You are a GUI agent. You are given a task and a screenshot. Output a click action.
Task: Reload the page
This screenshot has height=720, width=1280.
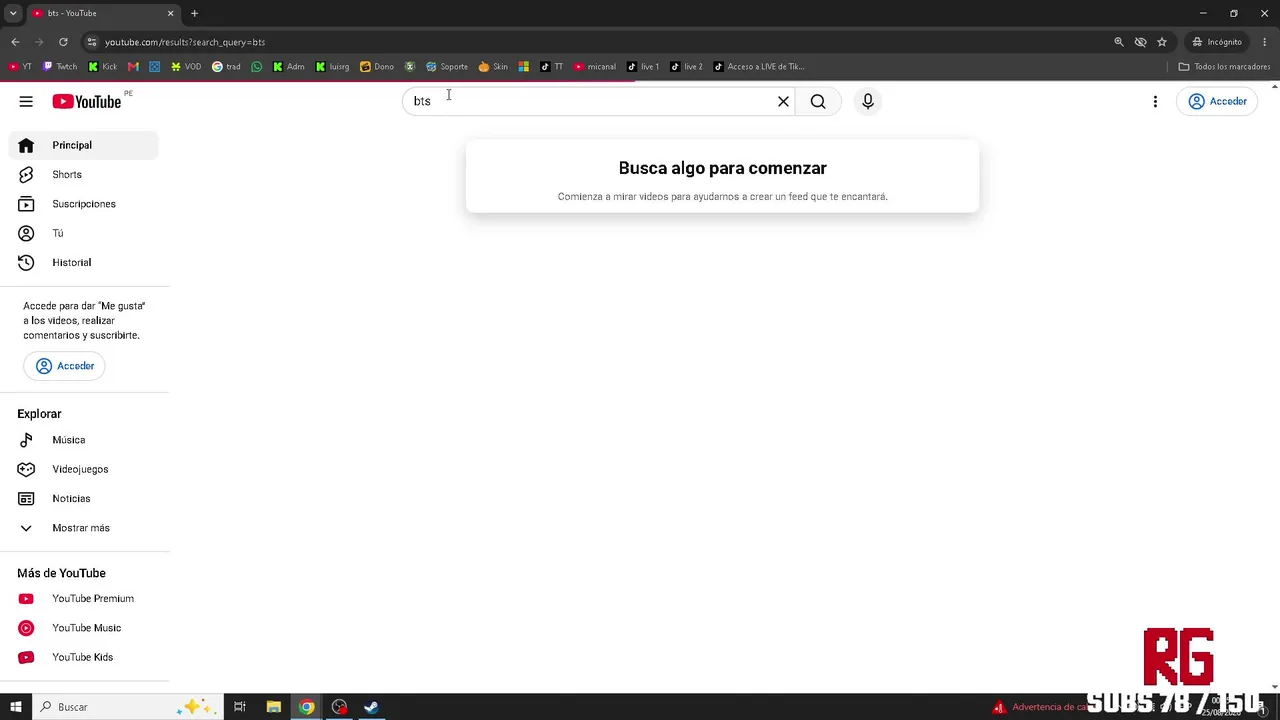63,42
